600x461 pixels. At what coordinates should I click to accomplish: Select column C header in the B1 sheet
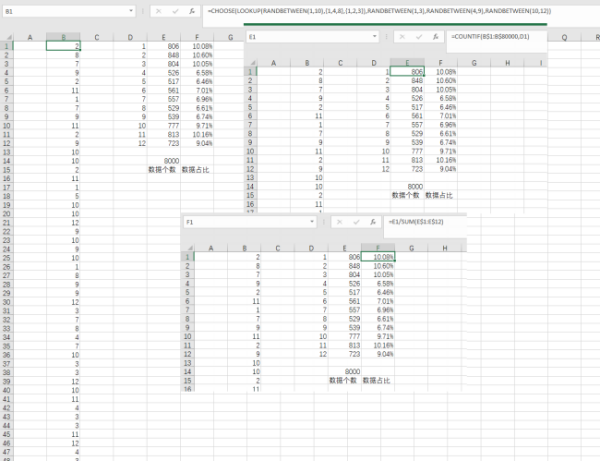pos(96,37)
